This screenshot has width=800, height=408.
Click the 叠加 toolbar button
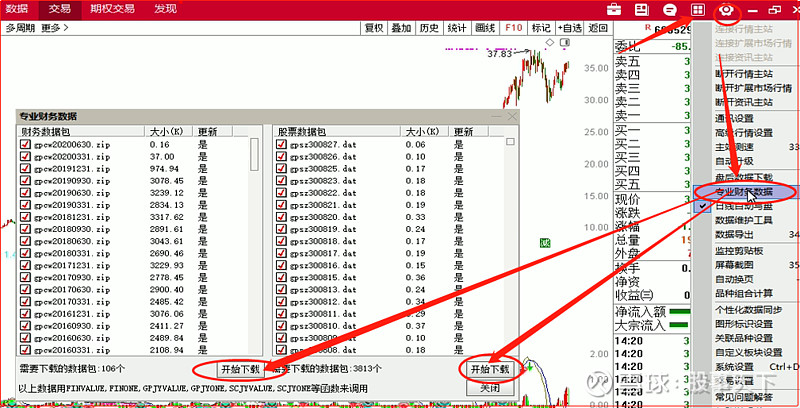(401, 28)
